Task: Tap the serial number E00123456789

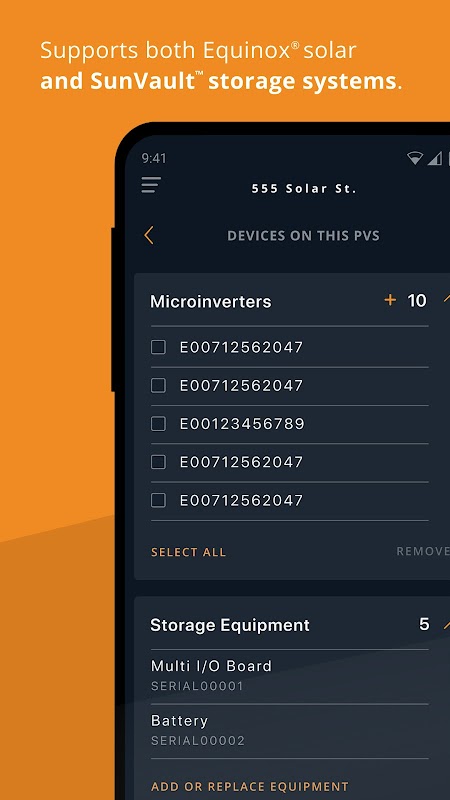Action: 242,424
